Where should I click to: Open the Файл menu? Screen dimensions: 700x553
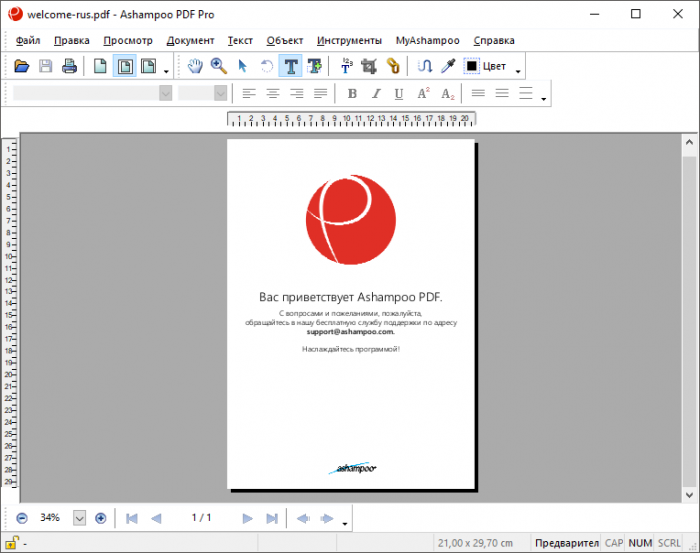[28, 41]
